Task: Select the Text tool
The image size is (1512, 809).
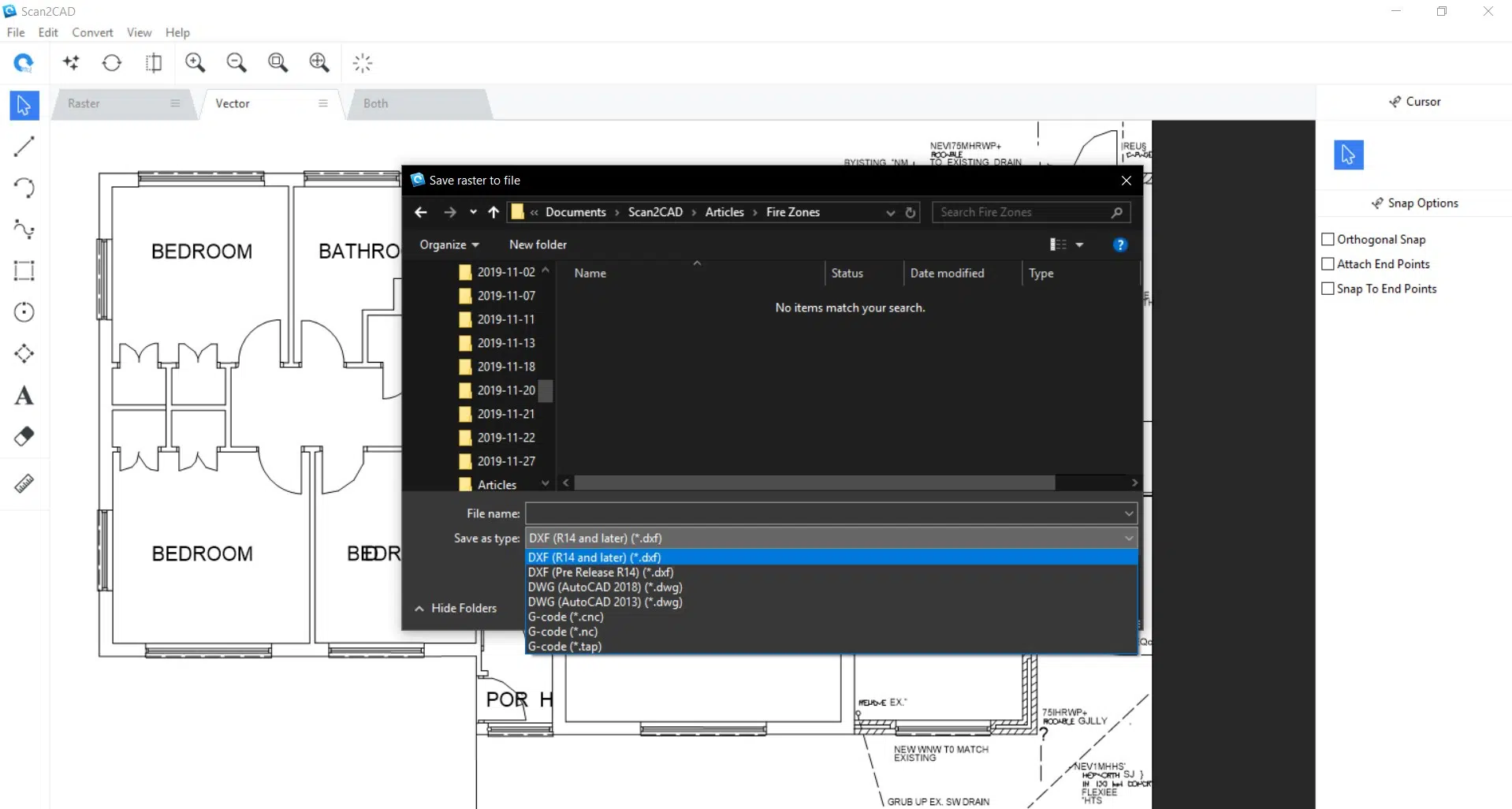Action: 24,395
